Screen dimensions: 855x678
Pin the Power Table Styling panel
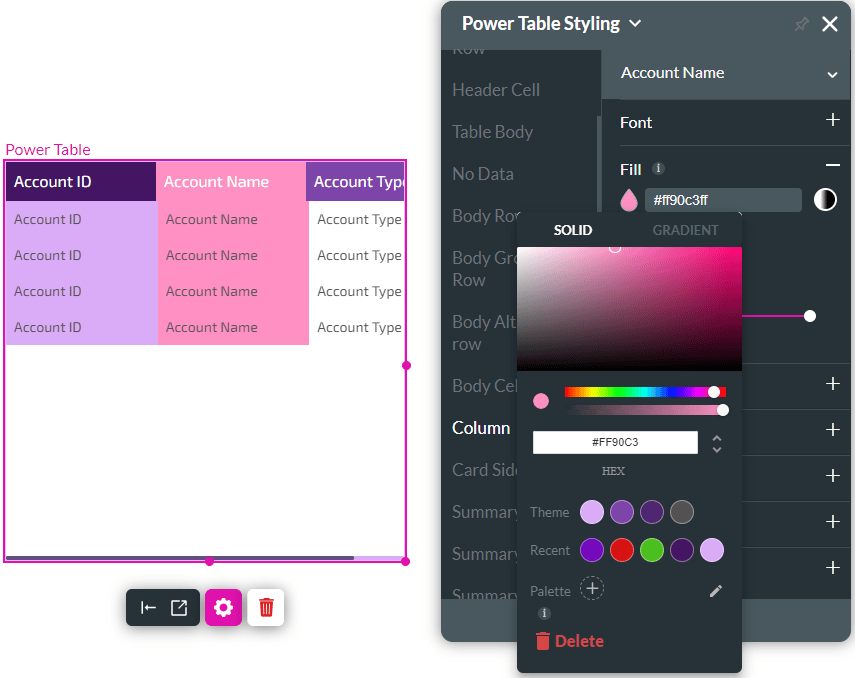(x=801, y=24)
